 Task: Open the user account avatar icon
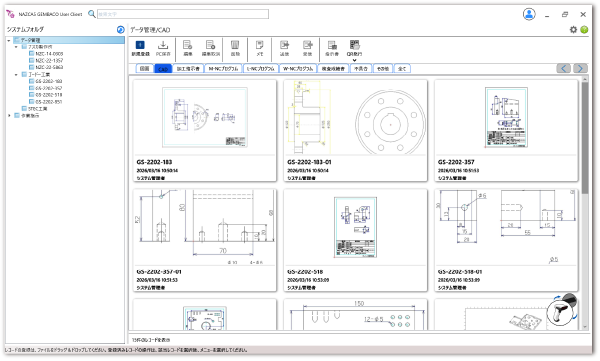pyautogui.click(x=529, y=14)
